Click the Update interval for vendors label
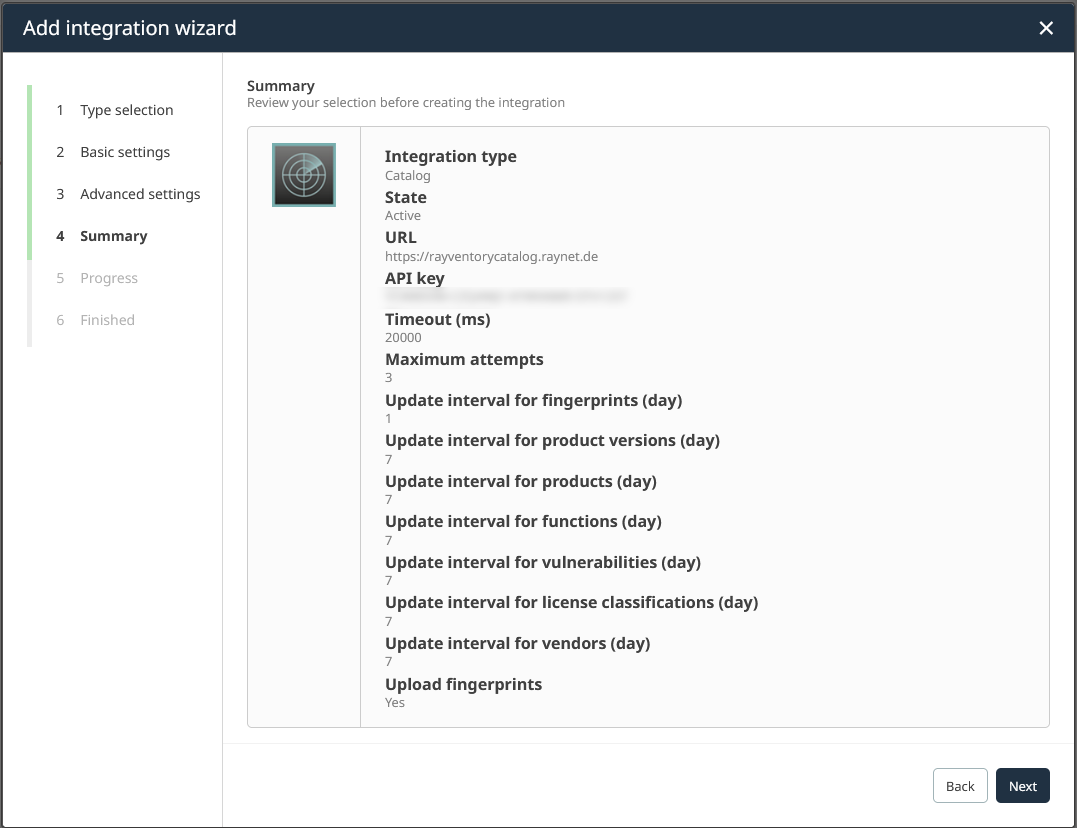1077x828 pixels. [x=517, y=643]
